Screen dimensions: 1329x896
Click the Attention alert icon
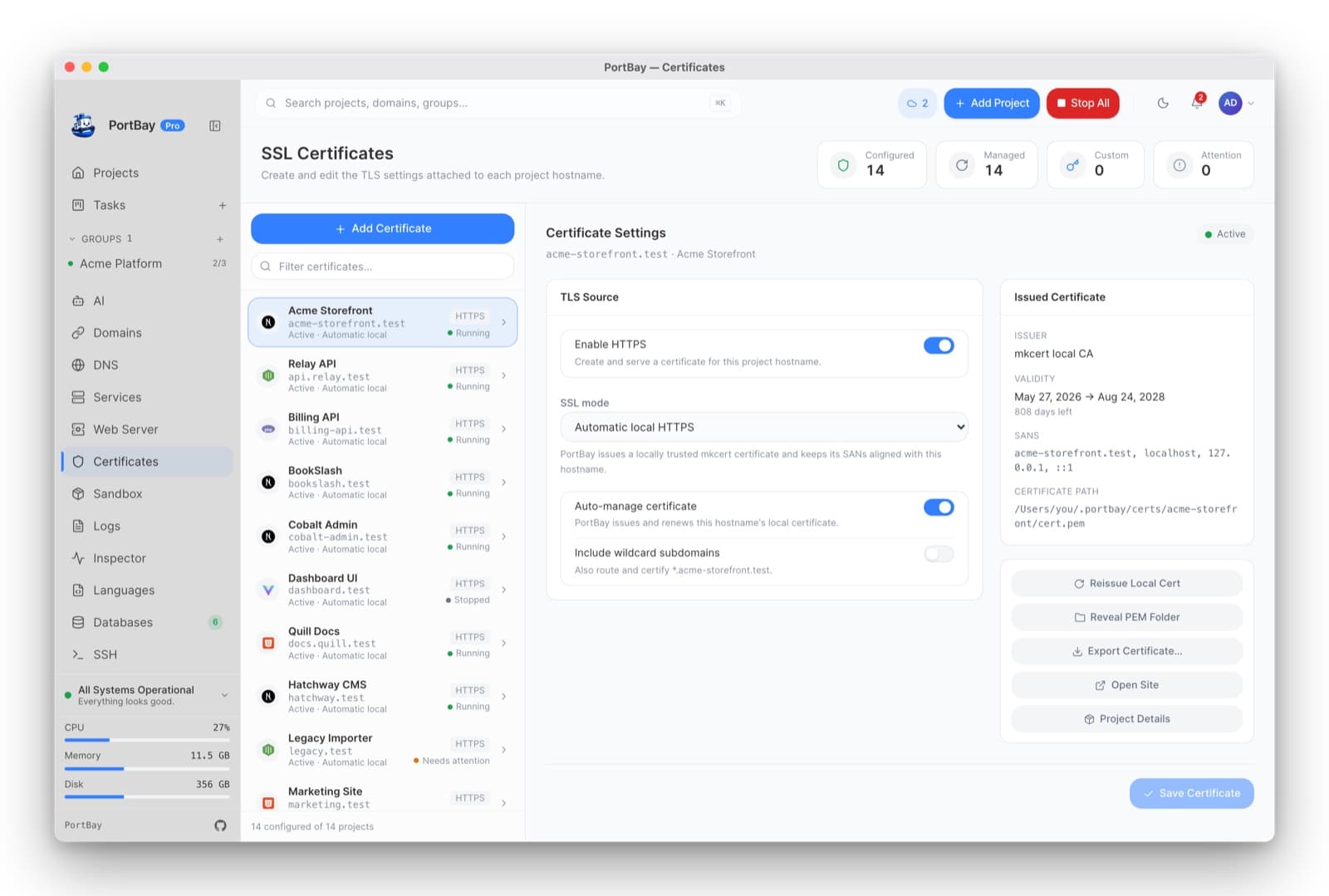click(x=1179, y=165)
